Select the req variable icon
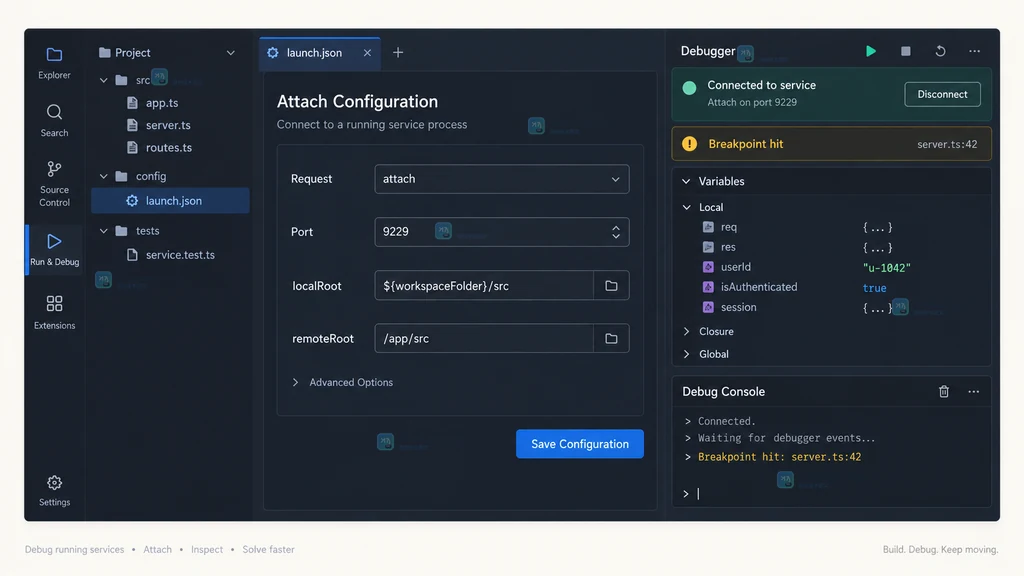1024x576 pixels. pos(708,227)
